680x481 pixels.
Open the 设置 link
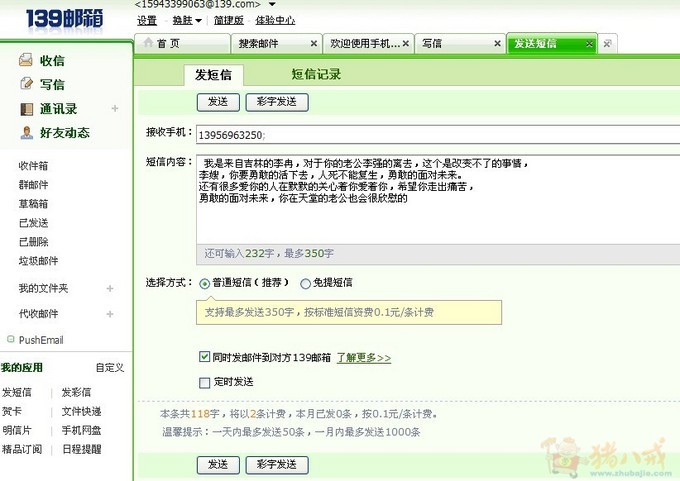147,20
